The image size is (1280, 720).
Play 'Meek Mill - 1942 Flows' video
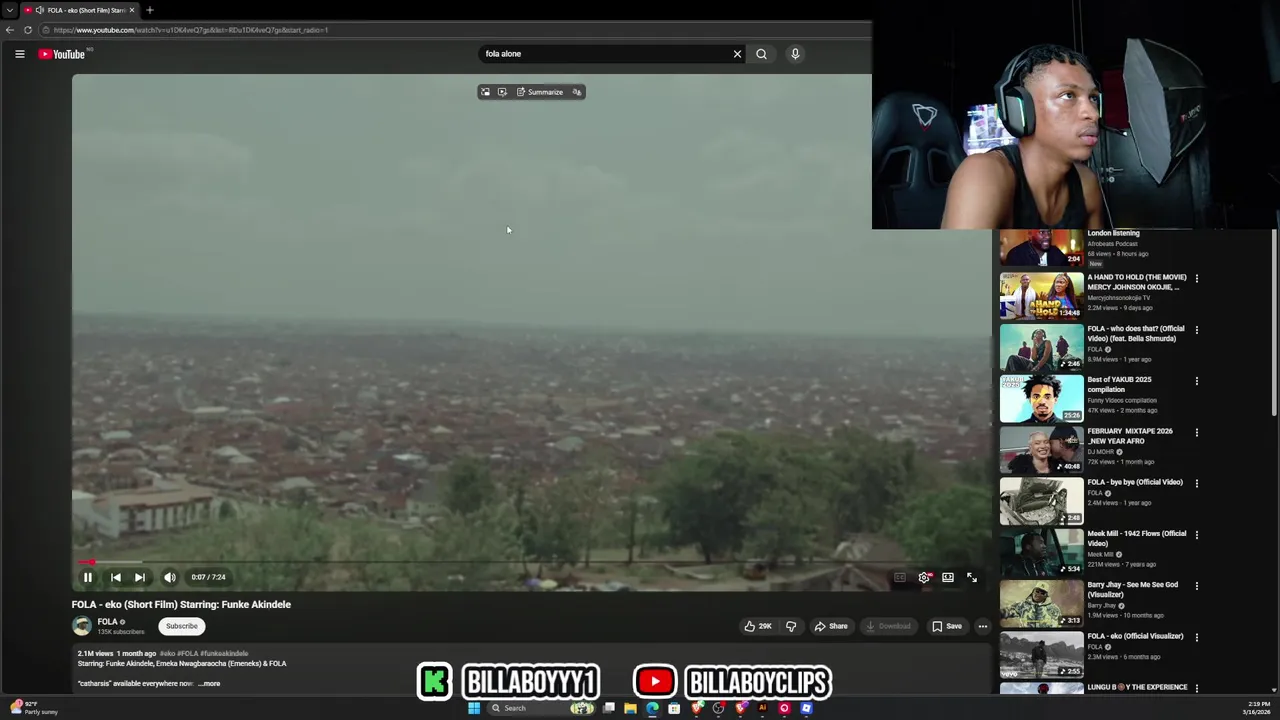(1041, 553)
